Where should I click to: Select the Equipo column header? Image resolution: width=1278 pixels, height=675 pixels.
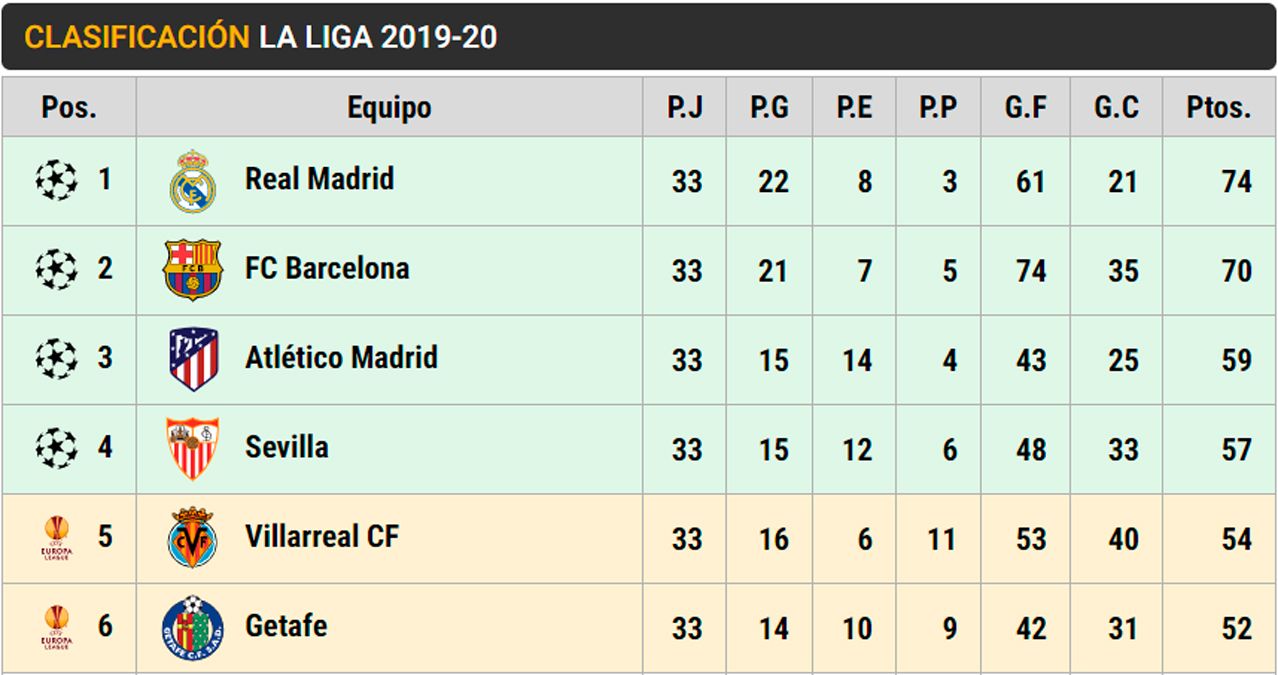(389, 108)
